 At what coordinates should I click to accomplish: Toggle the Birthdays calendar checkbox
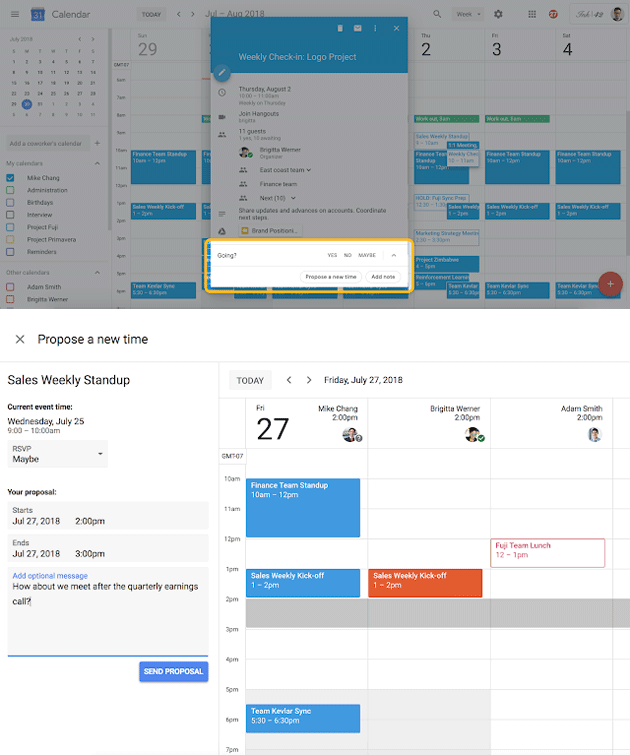coord(11,202)
